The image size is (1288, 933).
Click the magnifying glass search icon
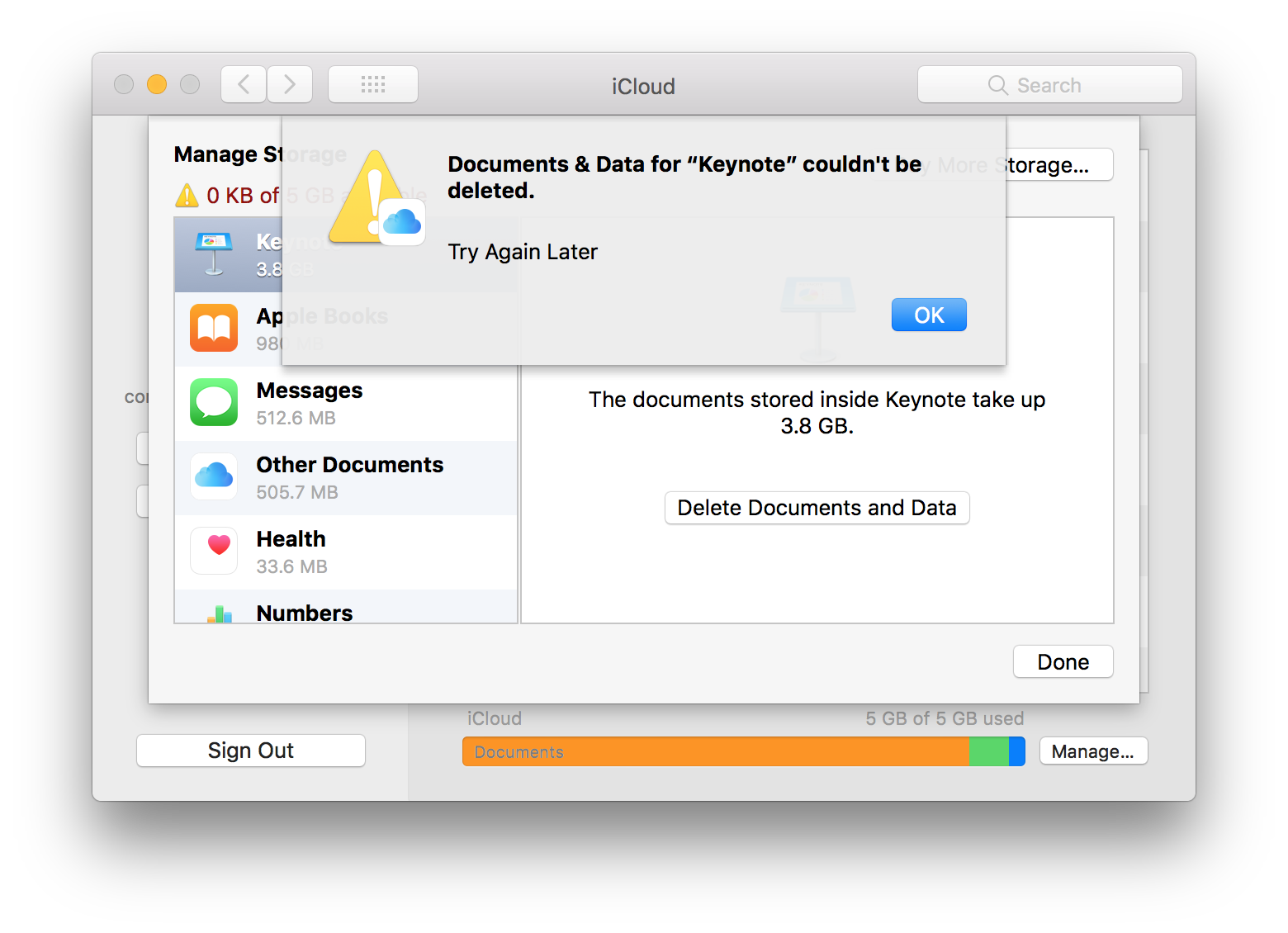[998, 85]
